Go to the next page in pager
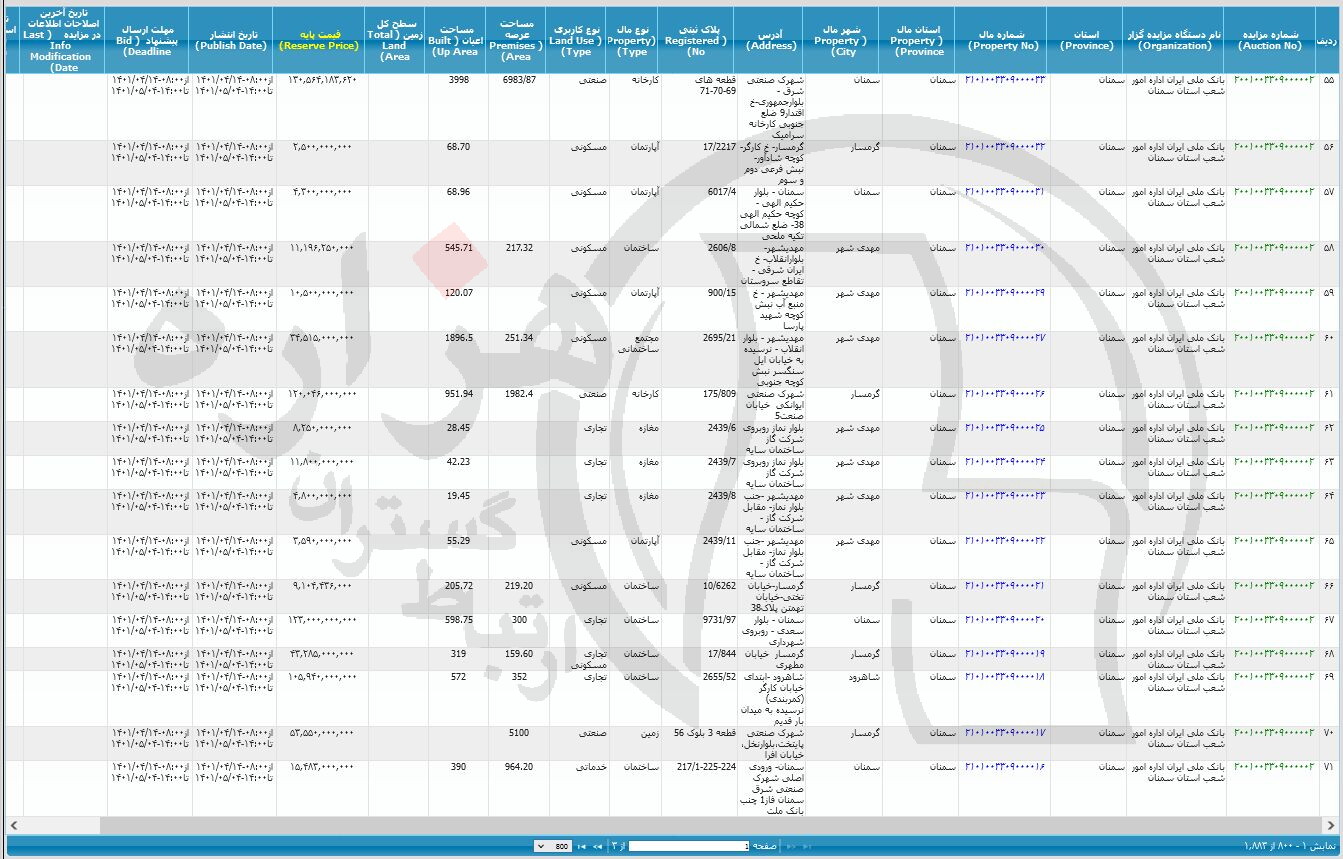 [x=597, y=846]
